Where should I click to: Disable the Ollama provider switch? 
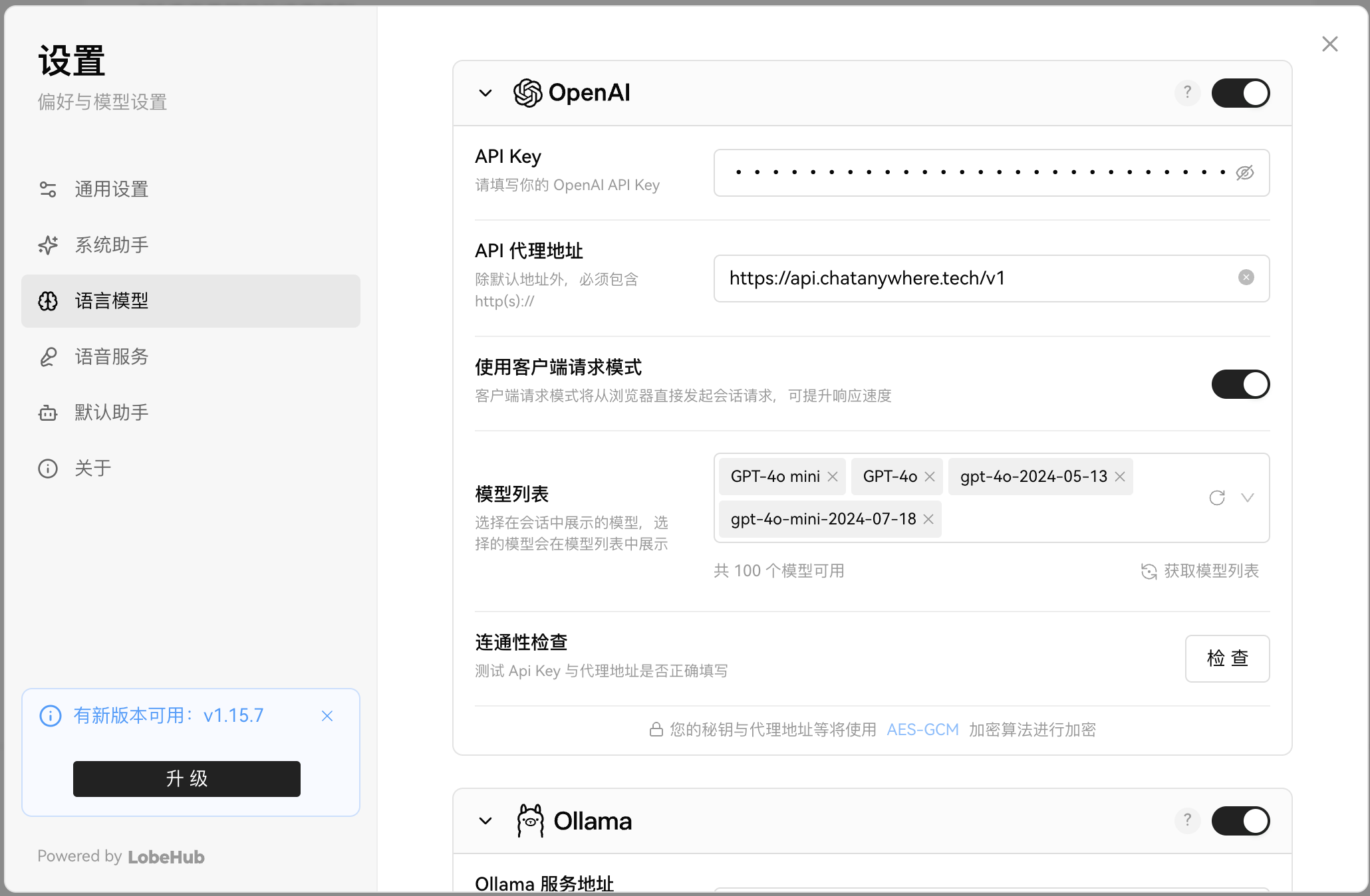tap(1240, 821)
